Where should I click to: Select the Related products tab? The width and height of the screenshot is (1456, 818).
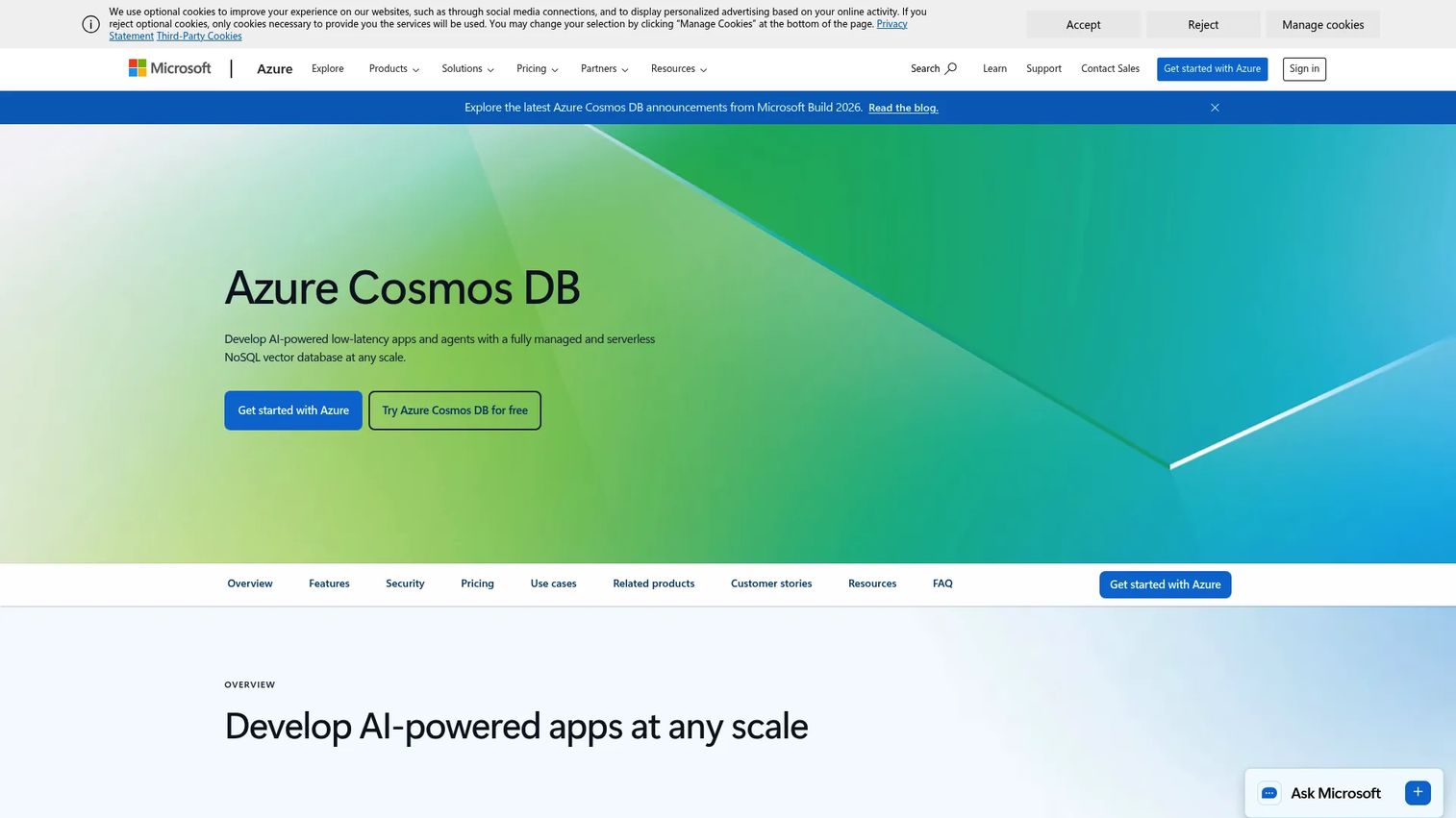pyautogui.click(x=654, y=583)
